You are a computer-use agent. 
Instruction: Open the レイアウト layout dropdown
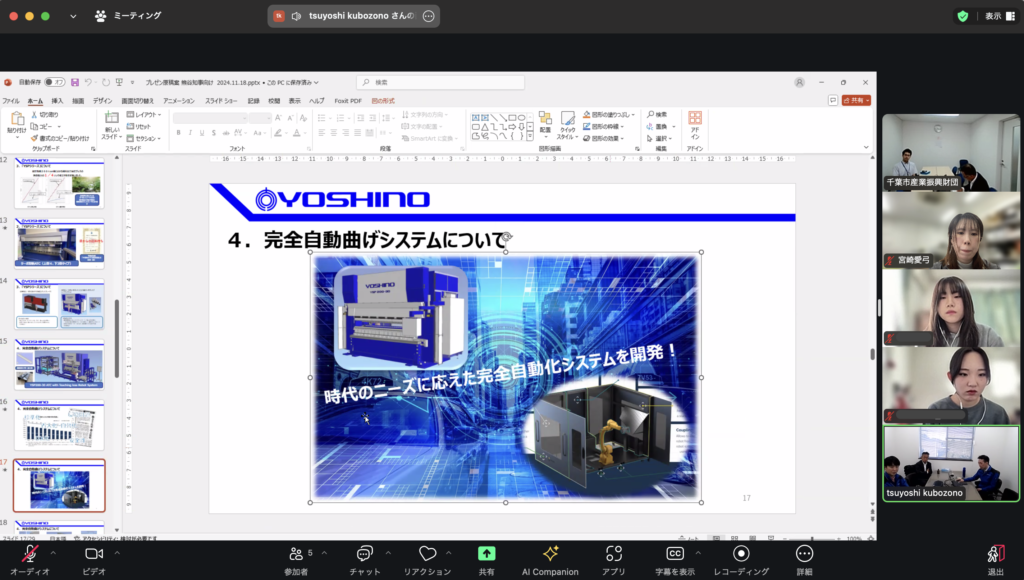[144, 115]
